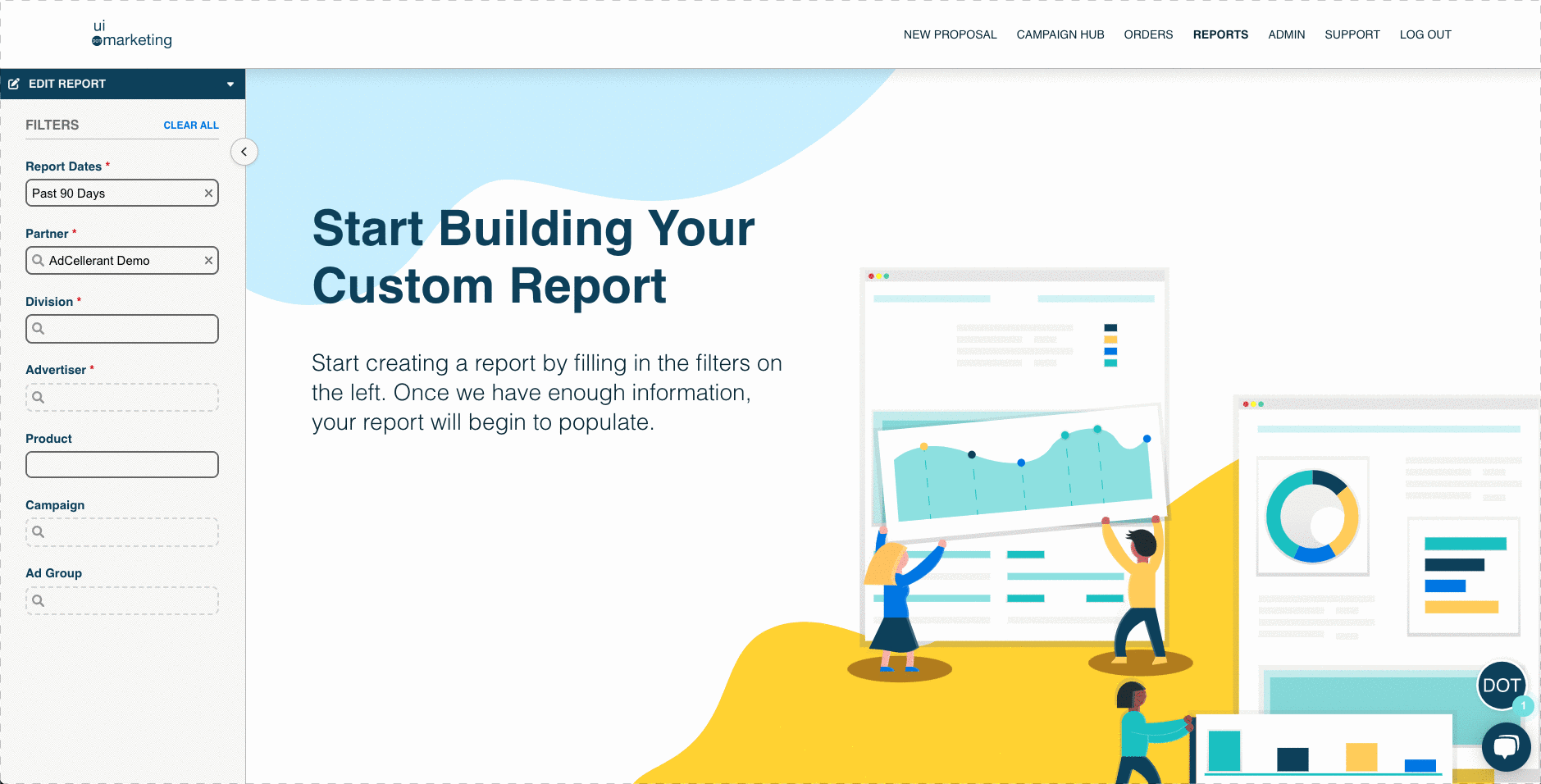This screenshot has width=1541, height=784.
Task: Click the Partner search magnifier icon
Action: 39,261
